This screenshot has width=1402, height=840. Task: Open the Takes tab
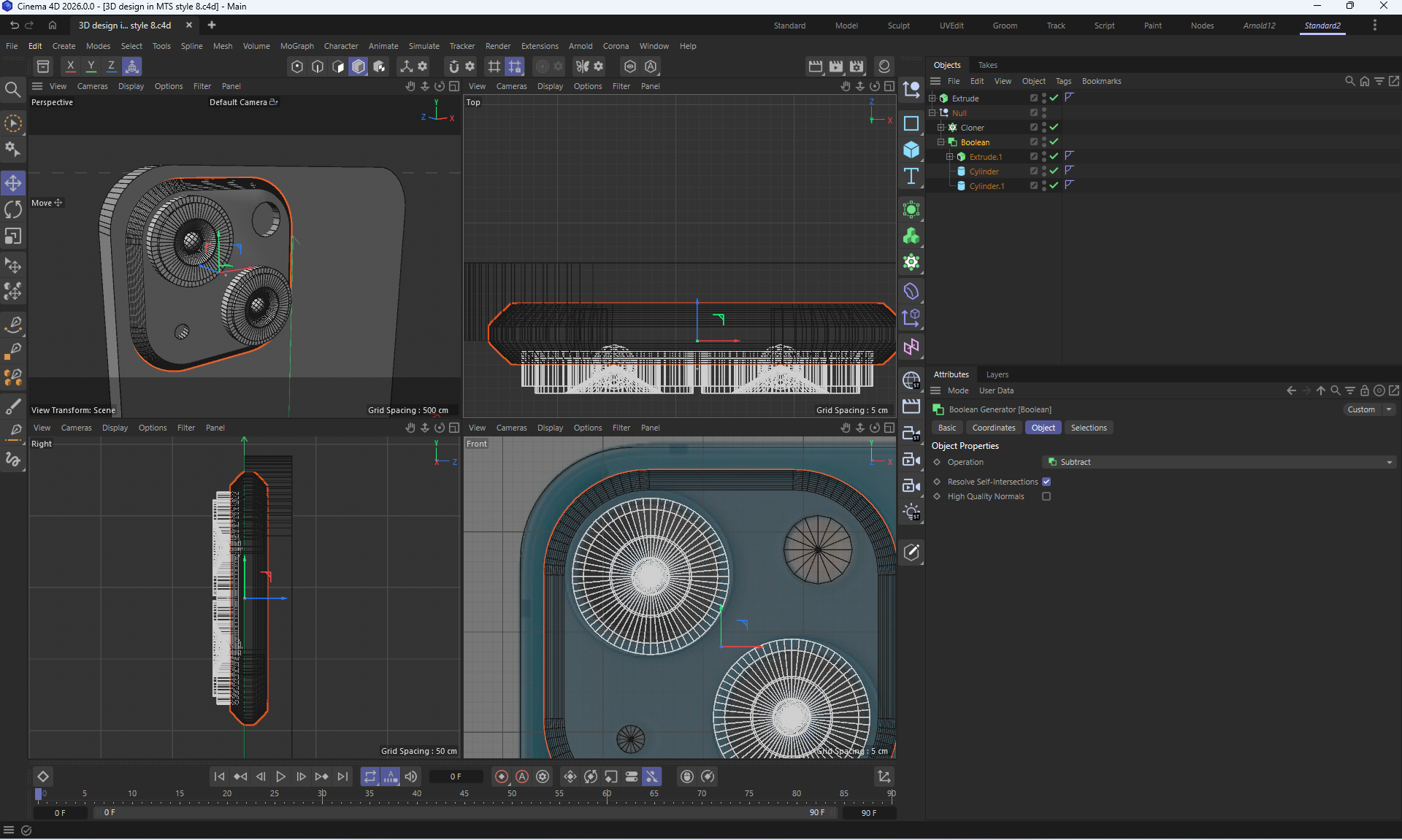pos(987,65)
